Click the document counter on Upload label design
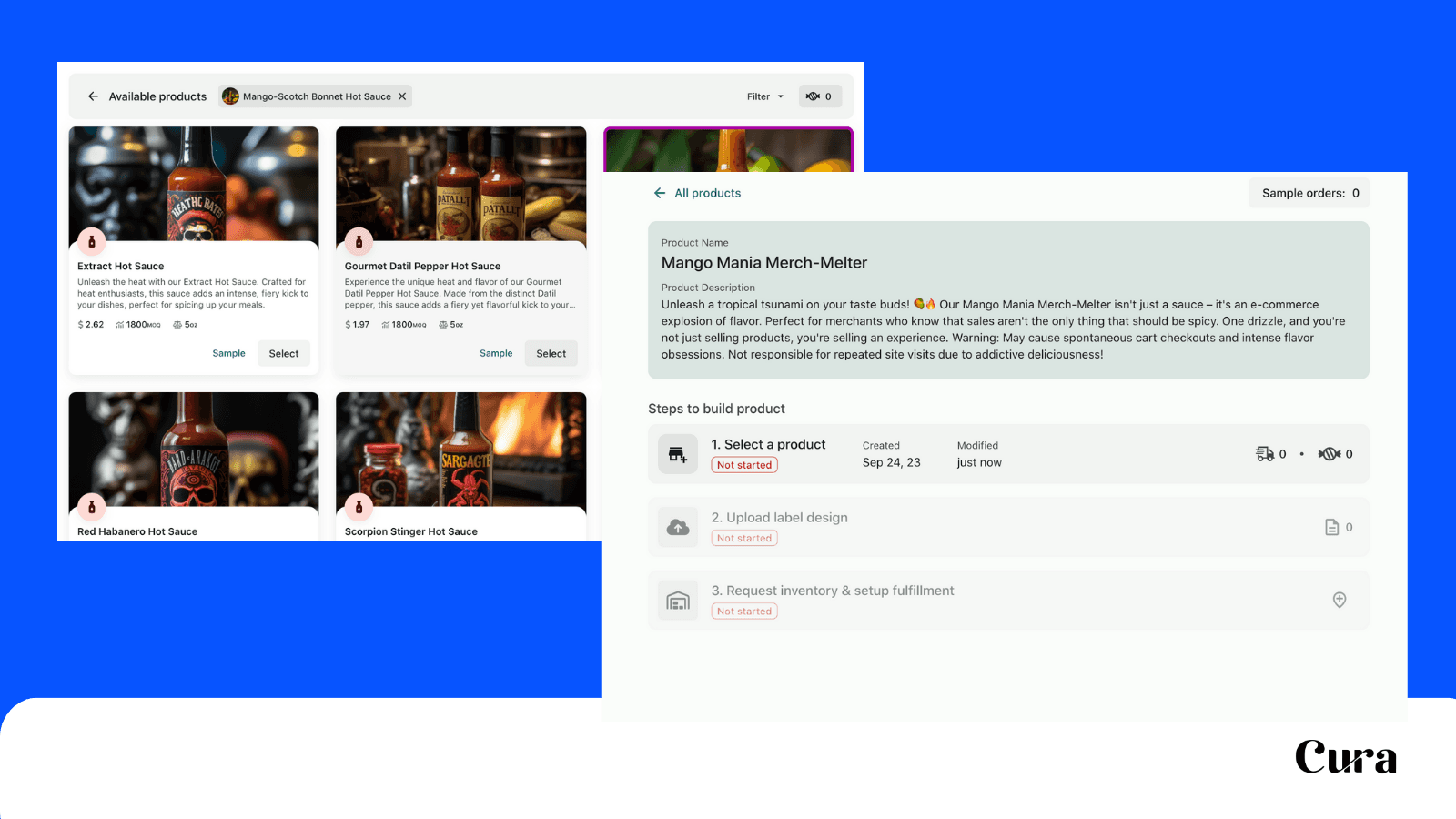This screenshot has height=819, width=1456. (x=1339, y=527)
